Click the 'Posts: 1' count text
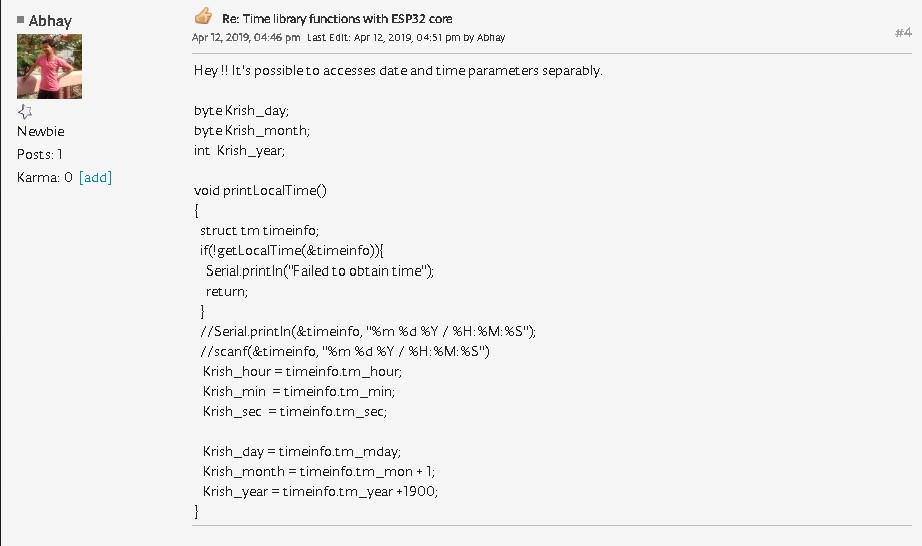This screenshot has width=922, height=546. click(x=40, y=154)
